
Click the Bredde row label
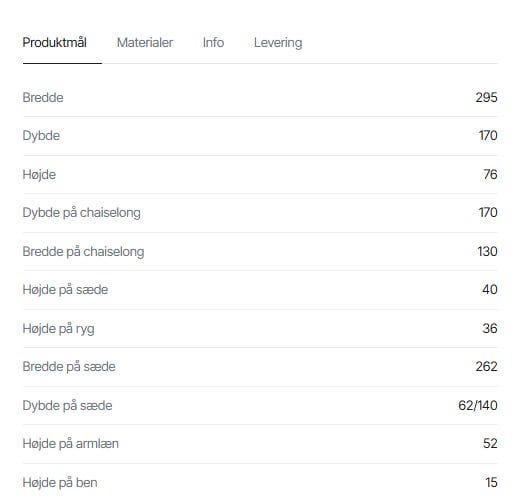coord(43,98)
